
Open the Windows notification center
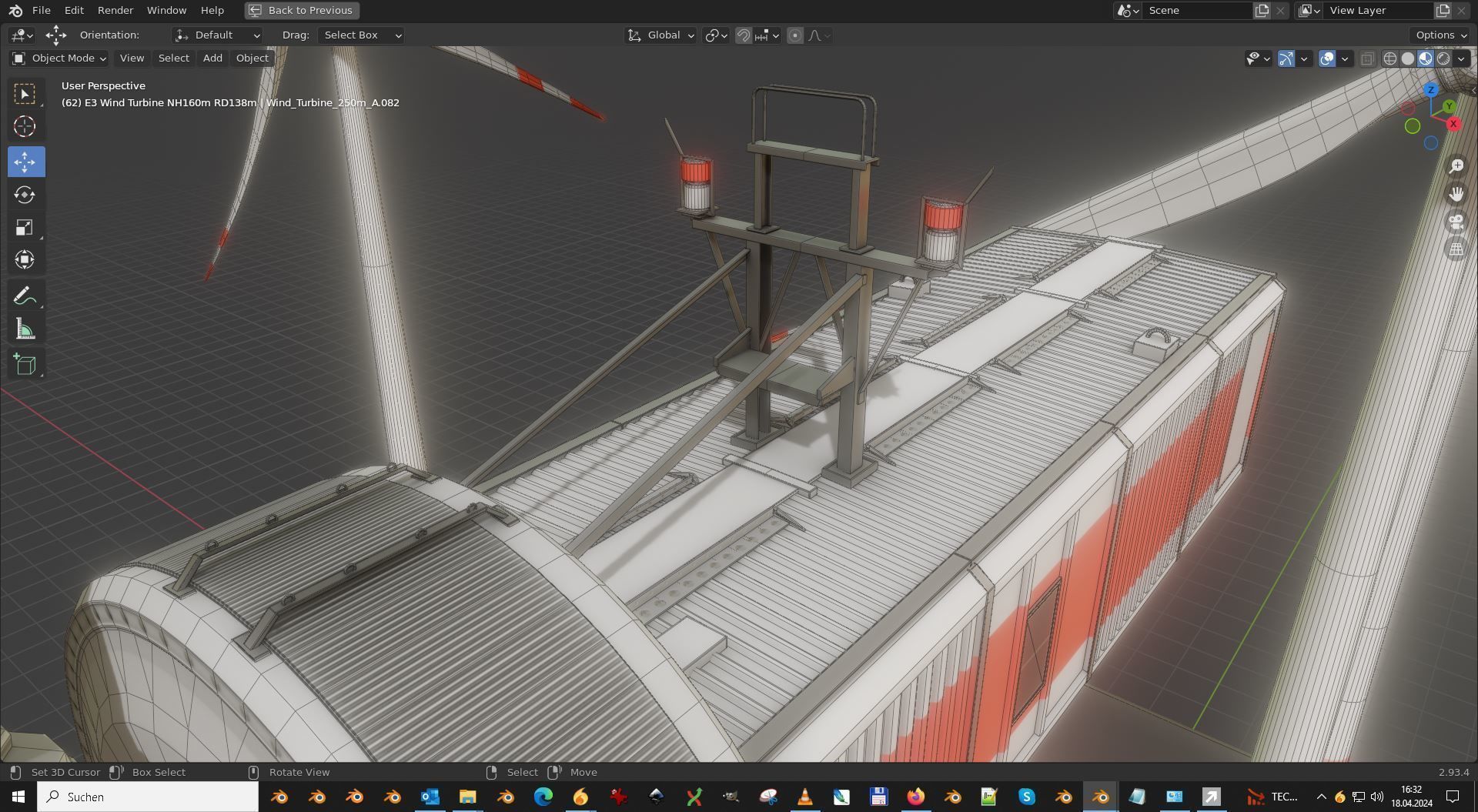click(x=1453, y=797)
